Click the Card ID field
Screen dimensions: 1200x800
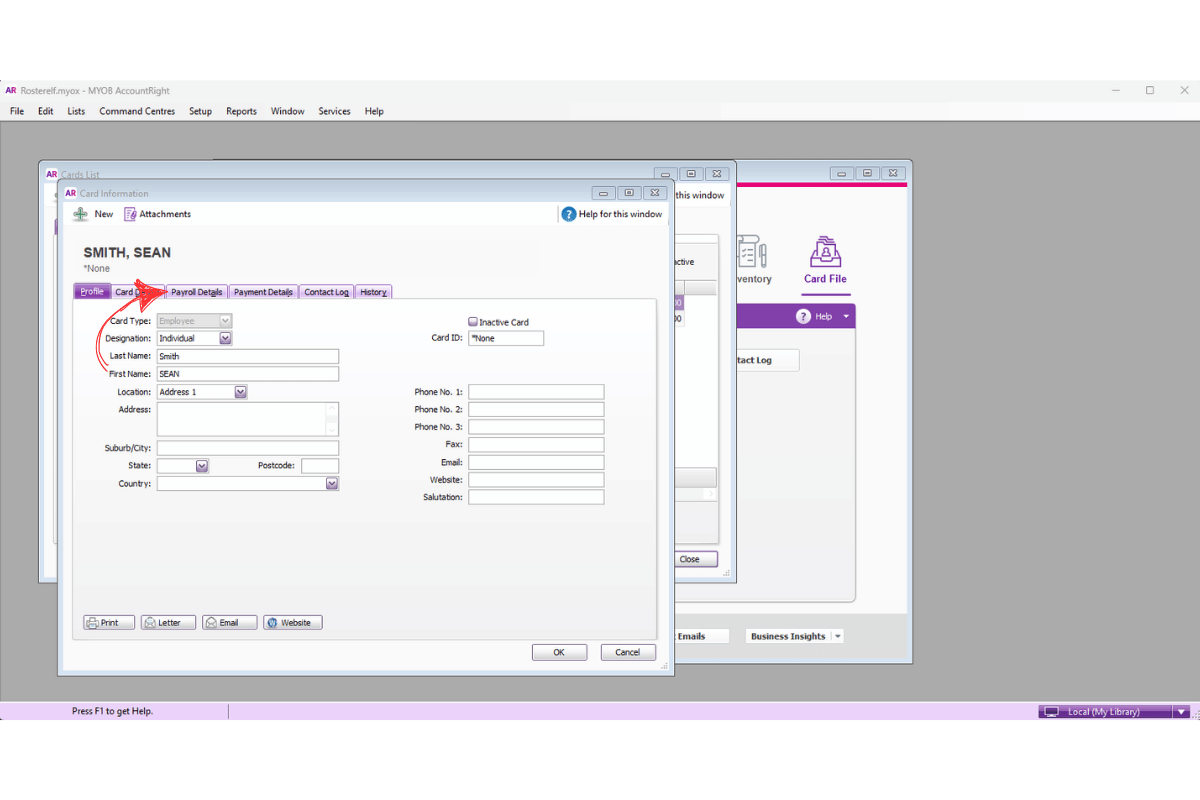[x=506, y=338]
